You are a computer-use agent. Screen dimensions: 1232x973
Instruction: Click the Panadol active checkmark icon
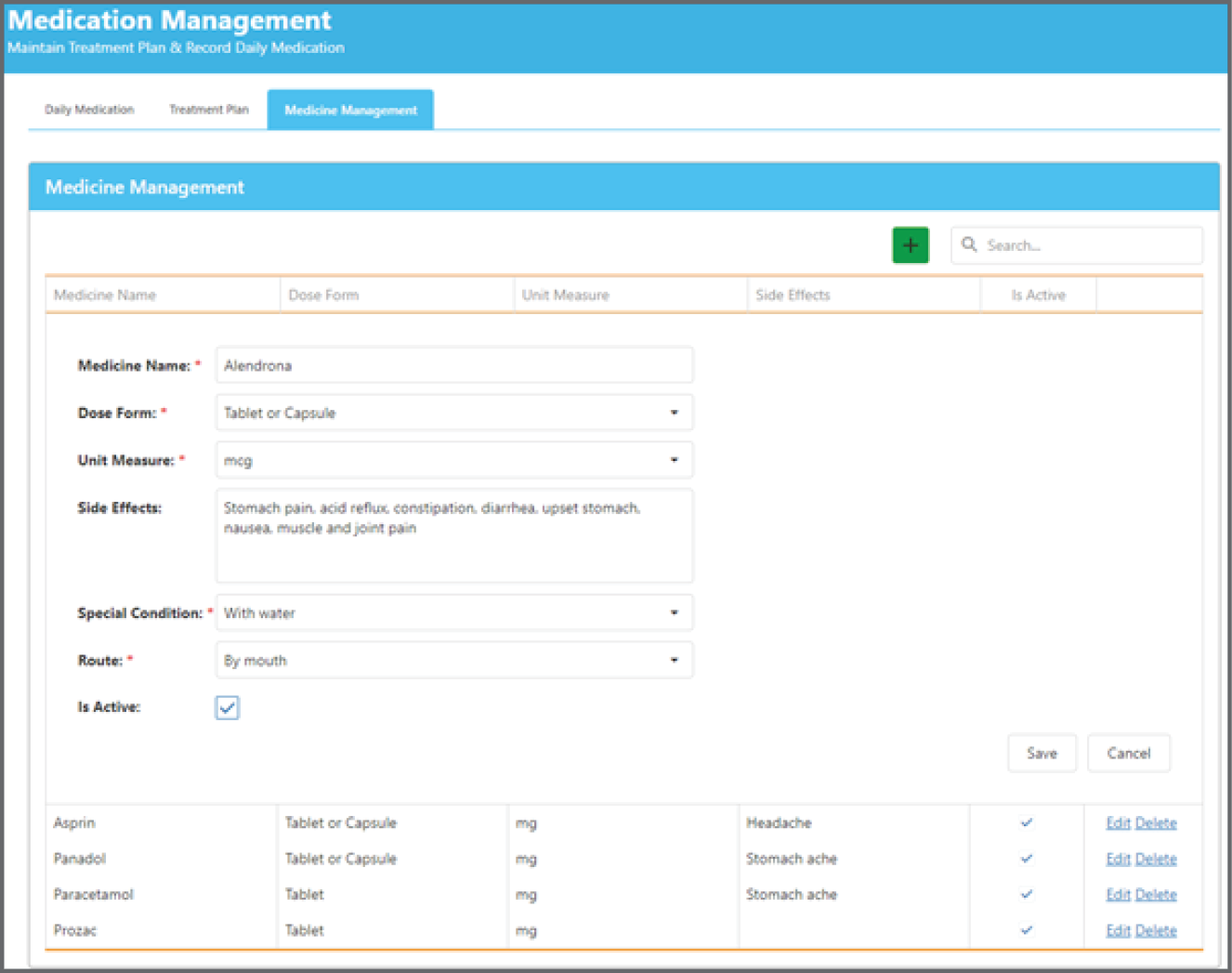coord(1026,858)
